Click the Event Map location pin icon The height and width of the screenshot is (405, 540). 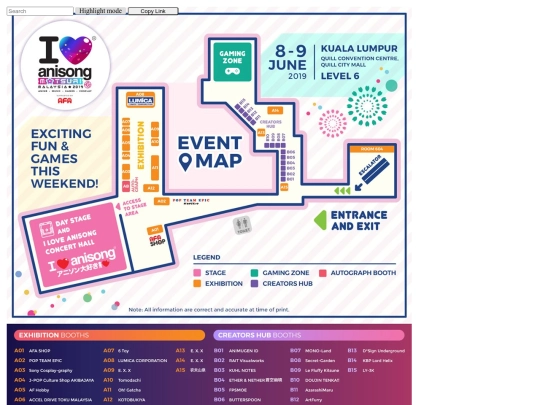tap(185, 162)
